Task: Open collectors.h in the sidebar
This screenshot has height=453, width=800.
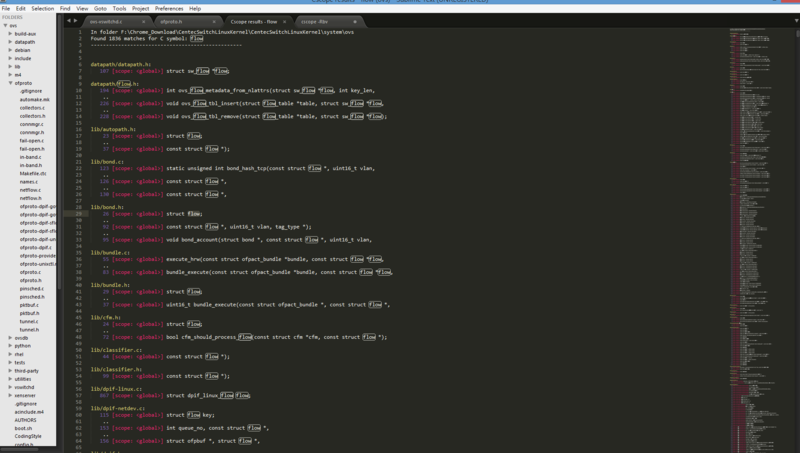Action: (32, 116)
